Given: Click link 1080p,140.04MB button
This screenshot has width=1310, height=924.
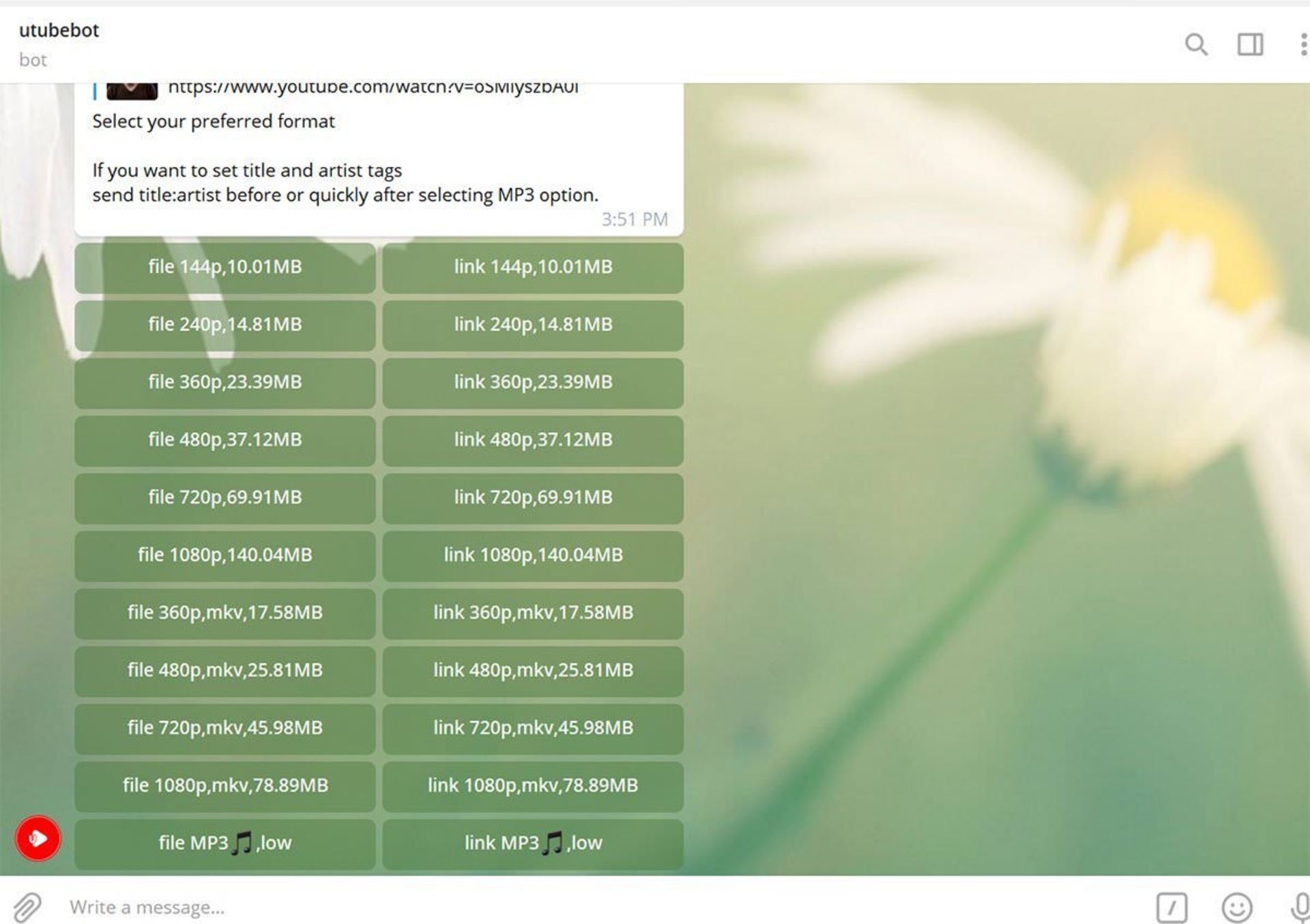Looking at the screenshot, I should point(533,555).
